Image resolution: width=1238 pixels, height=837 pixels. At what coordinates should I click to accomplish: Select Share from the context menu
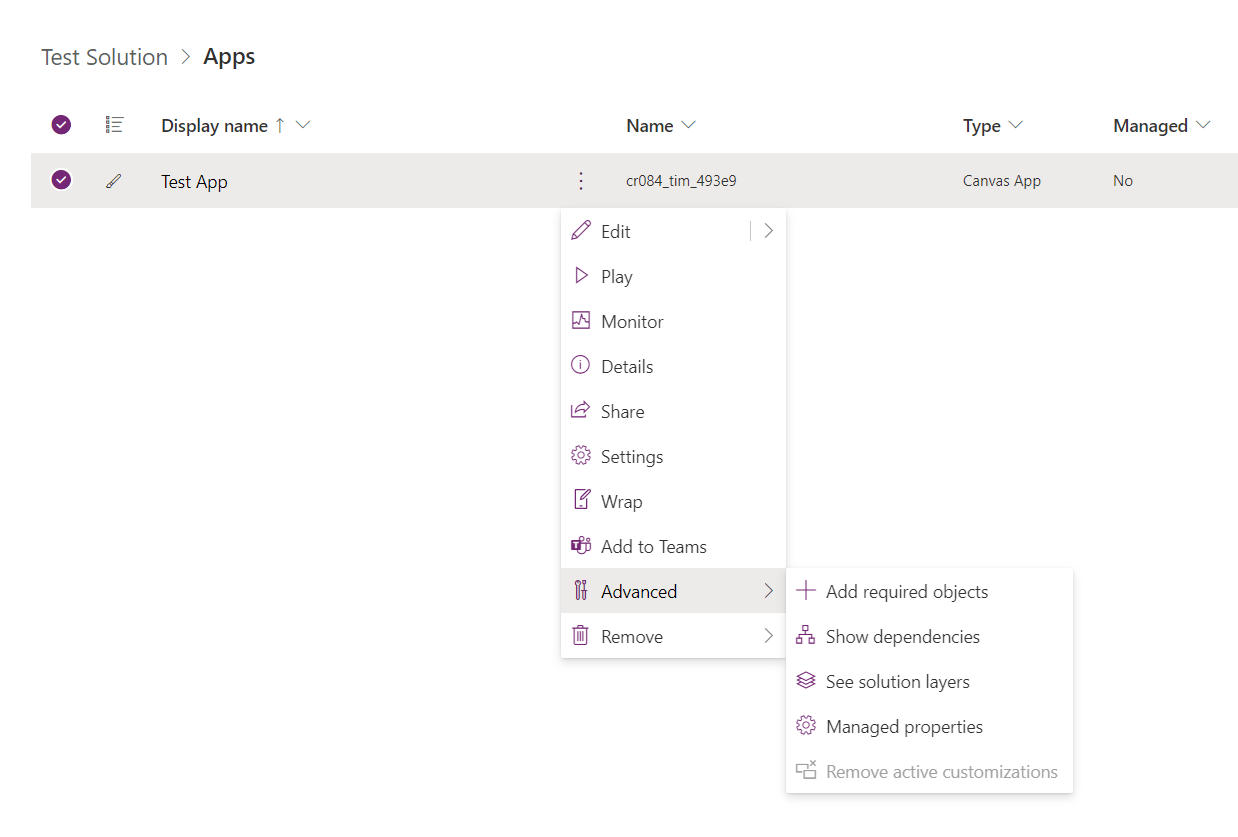pyautogui.click(x=673, y=411)
